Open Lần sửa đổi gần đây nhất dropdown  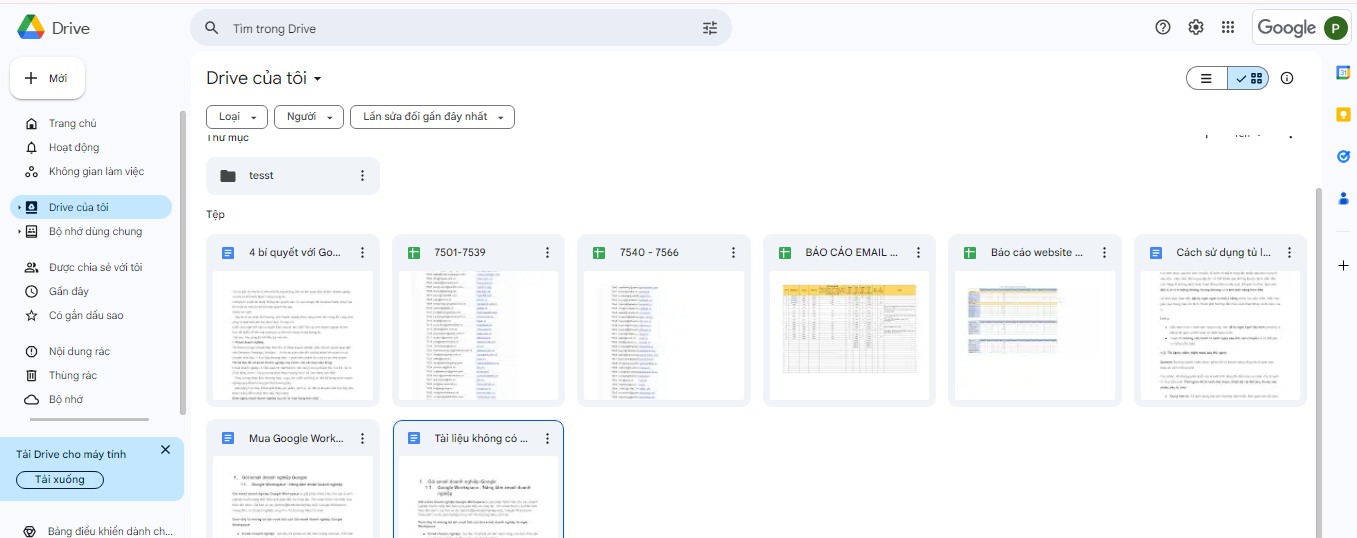432,117
